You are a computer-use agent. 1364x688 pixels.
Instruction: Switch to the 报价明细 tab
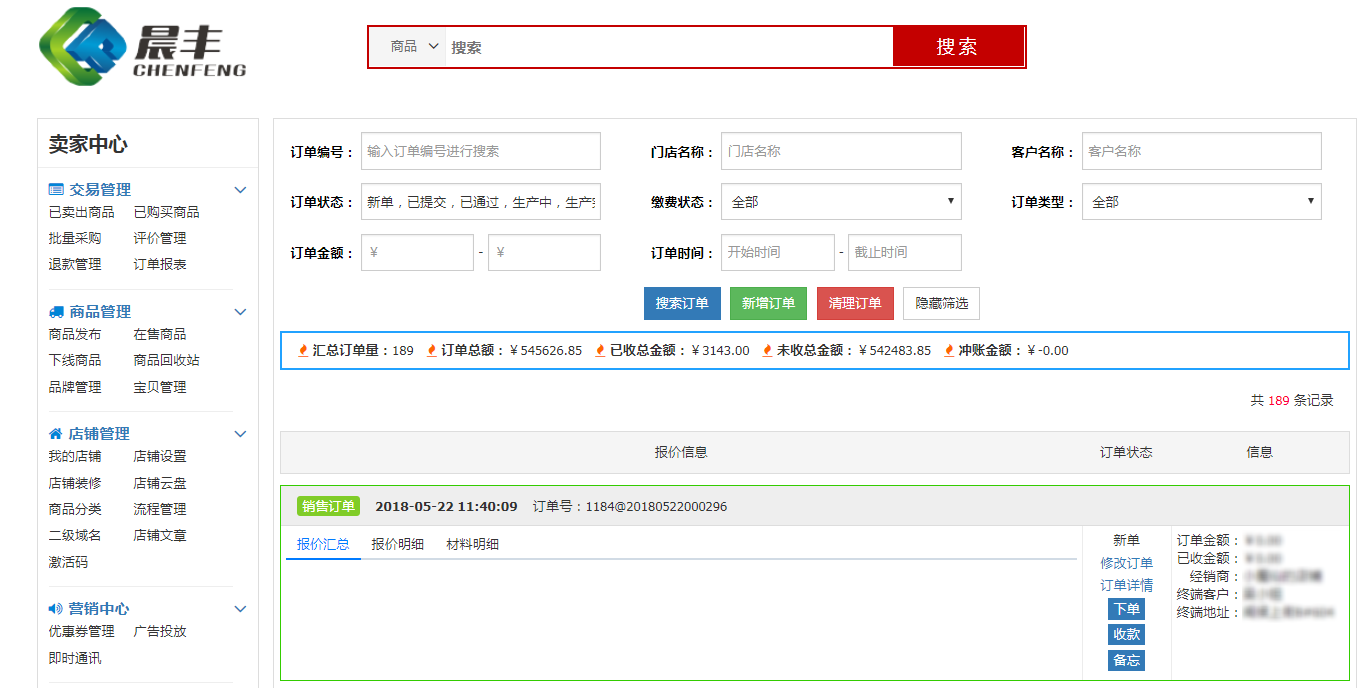click(397, 544)
